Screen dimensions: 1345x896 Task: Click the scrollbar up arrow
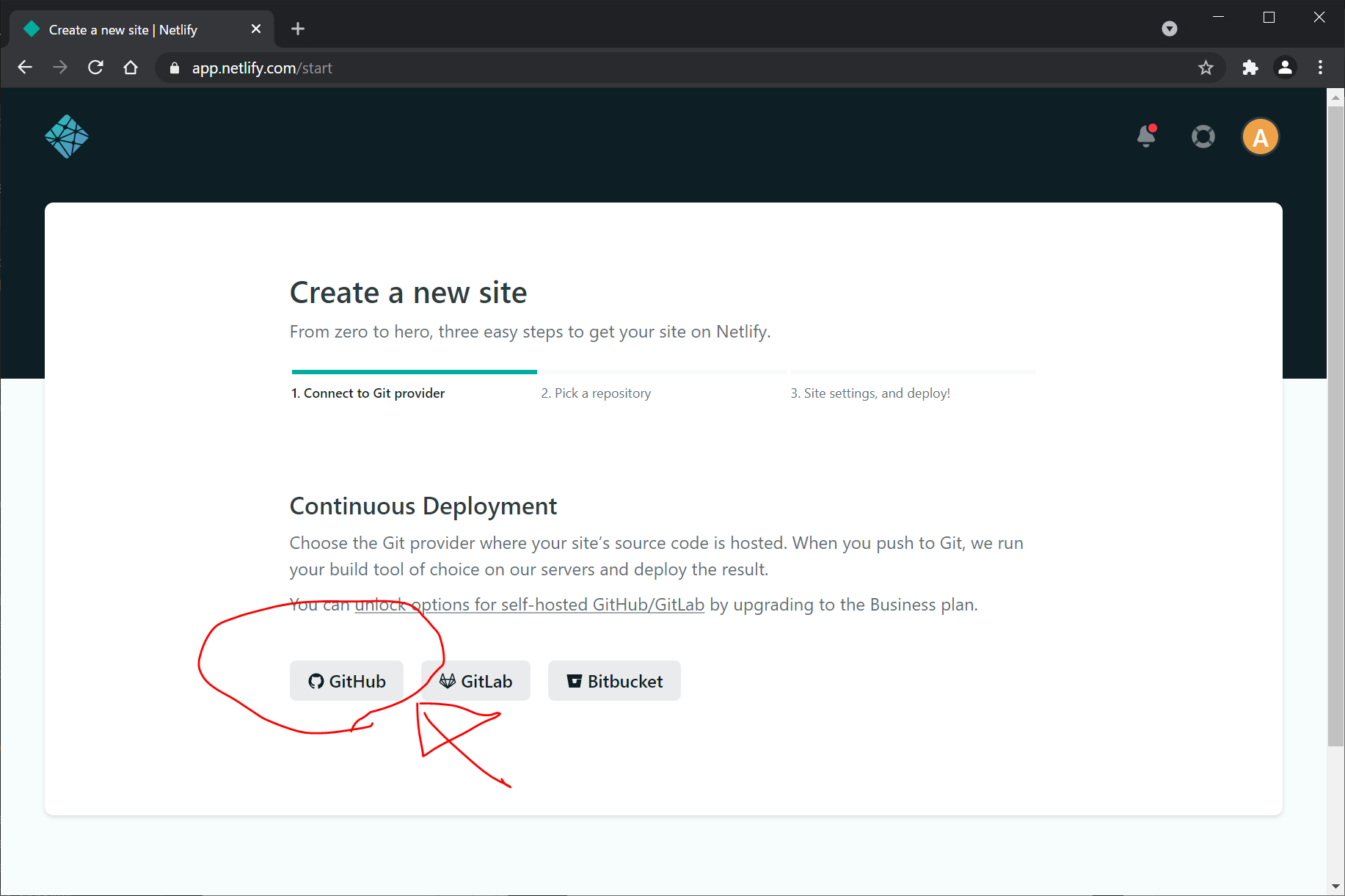[x=1335, y=97]
